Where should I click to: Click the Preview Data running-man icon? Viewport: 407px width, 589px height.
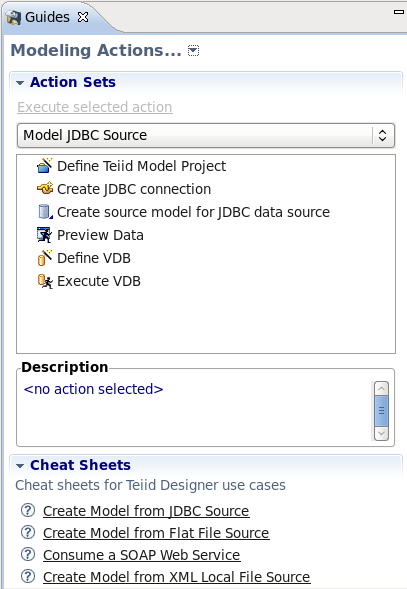point(45,235)
